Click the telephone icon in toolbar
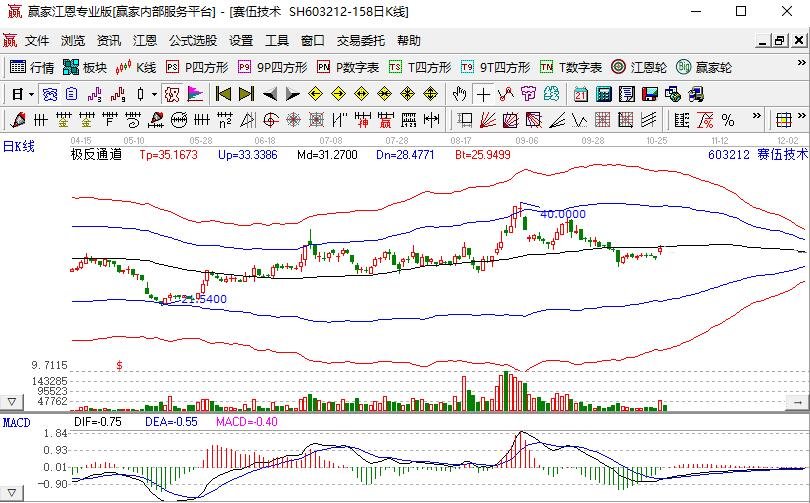Image resolution: width=810 pixels, height=503 pixels. tap(50, 95)
